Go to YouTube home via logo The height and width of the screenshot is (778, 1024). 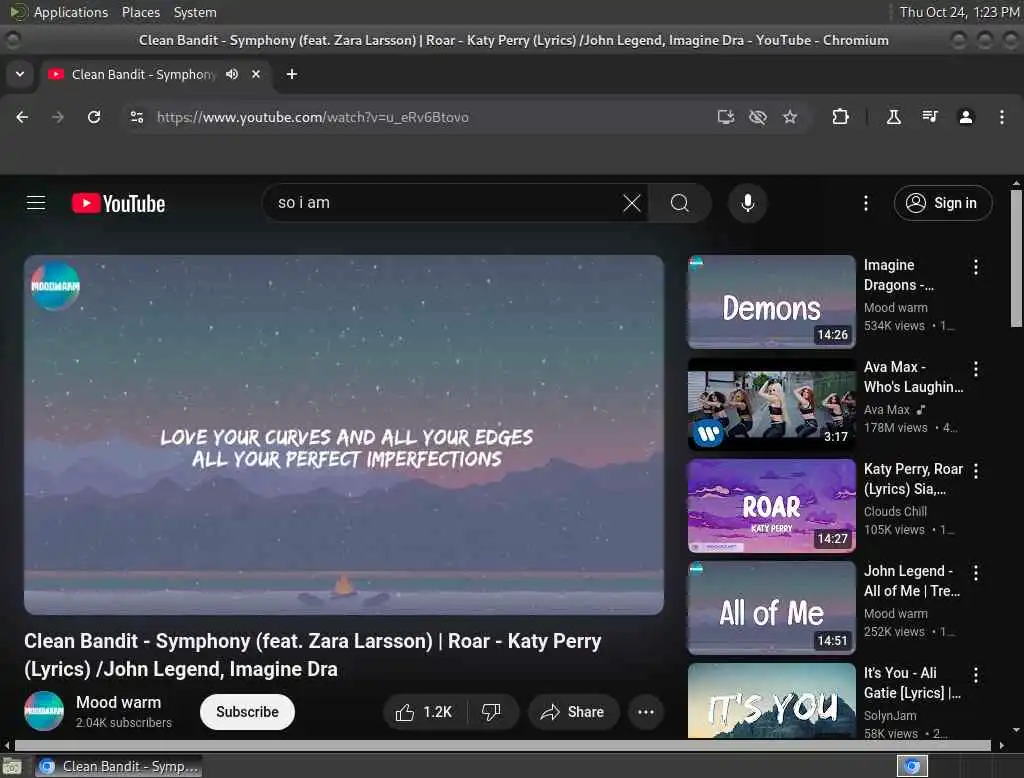(x=118, y=203)
